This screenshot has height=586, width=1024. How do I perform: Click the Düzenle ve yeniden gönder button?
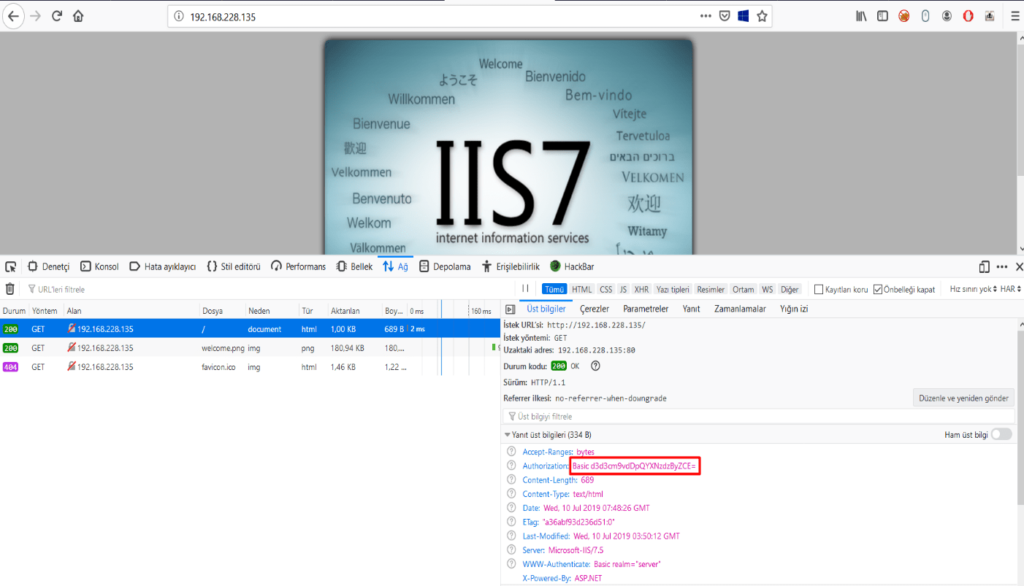click(x=963, y=398)
